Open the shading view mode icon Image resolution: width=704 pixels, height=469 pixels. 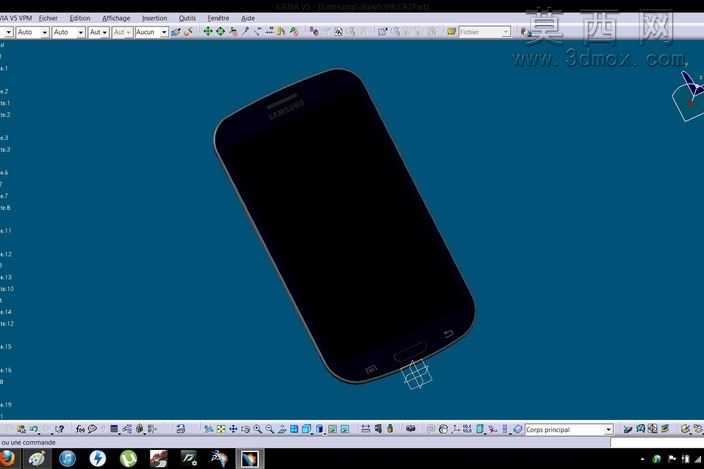click(x=320, y=429)
